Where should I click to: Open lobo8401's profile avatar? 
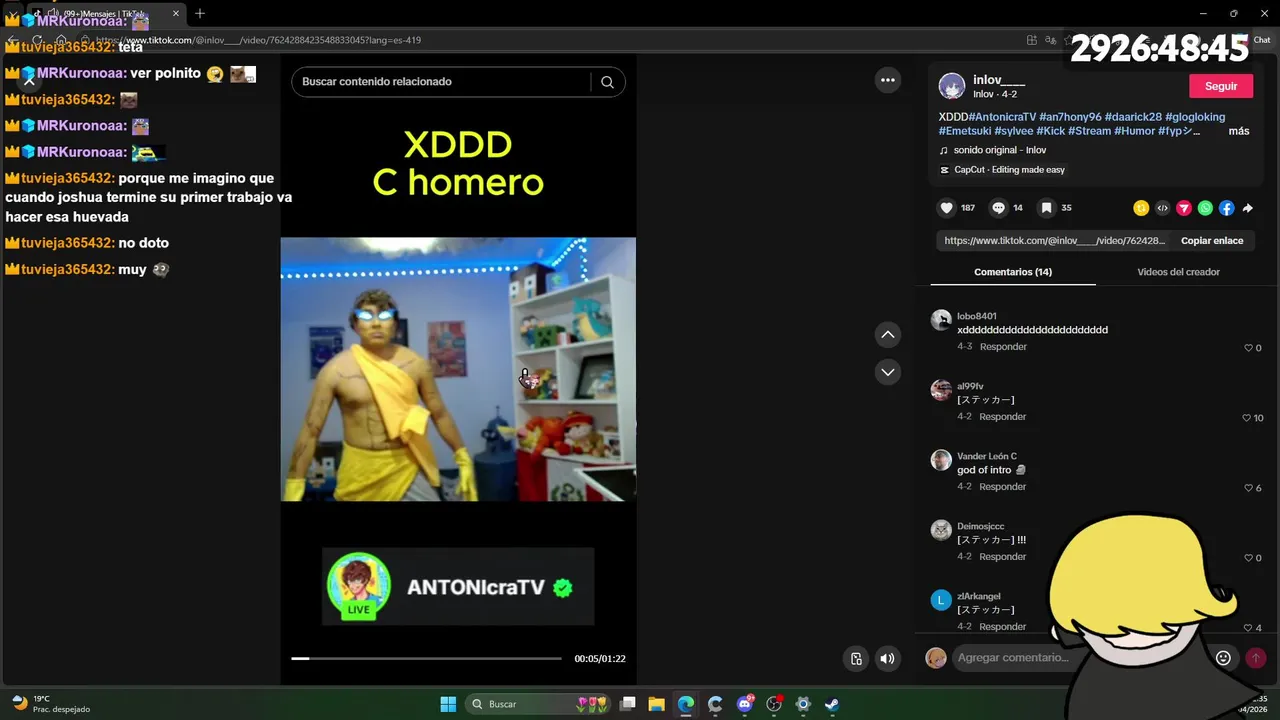click(941, 320)
